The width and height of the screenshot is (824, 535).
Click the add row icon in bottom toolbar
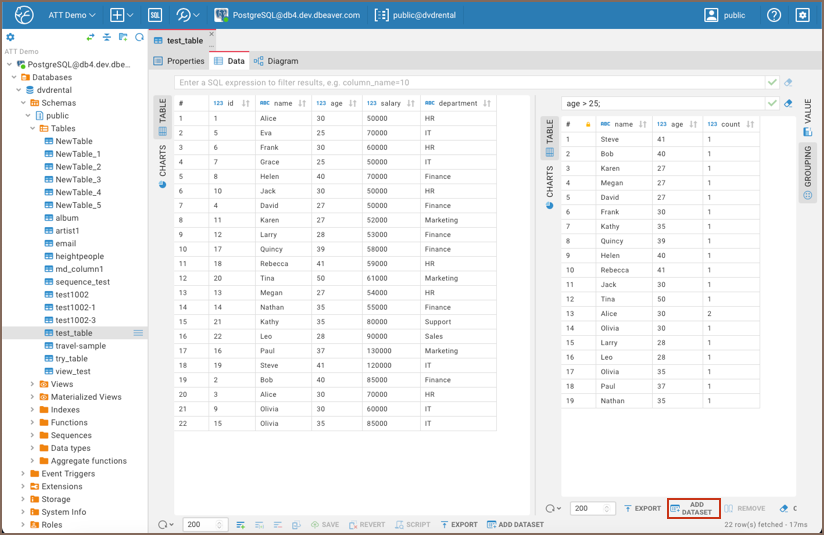240,524
